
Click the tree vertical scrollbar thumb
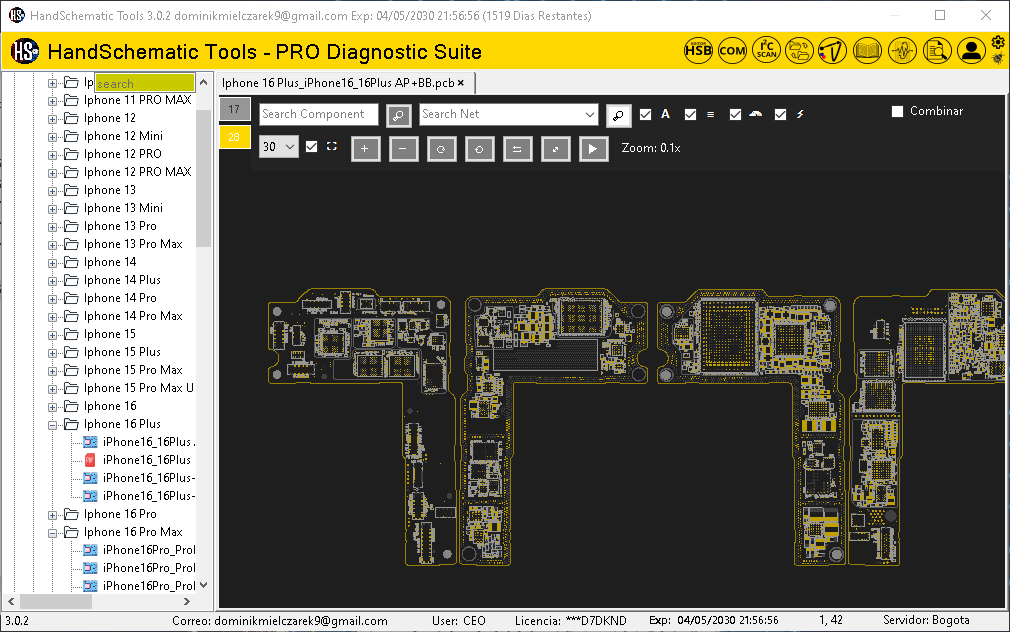(204, 178)
